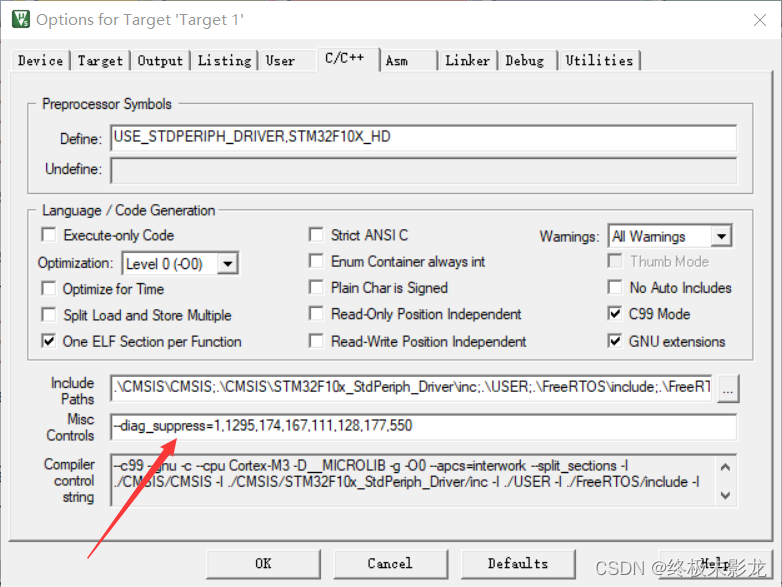This screenshot has width=782, height=587.
Task: Open Include Paths browse button
Action: coord(728,389)
